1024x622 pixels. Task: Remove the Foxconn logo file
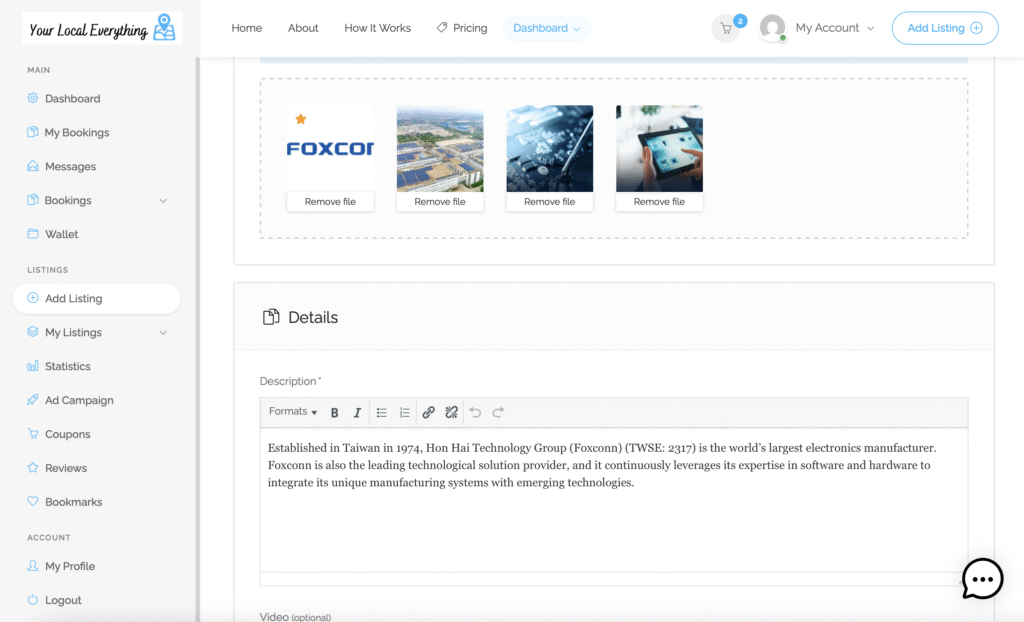pos(330,202)
